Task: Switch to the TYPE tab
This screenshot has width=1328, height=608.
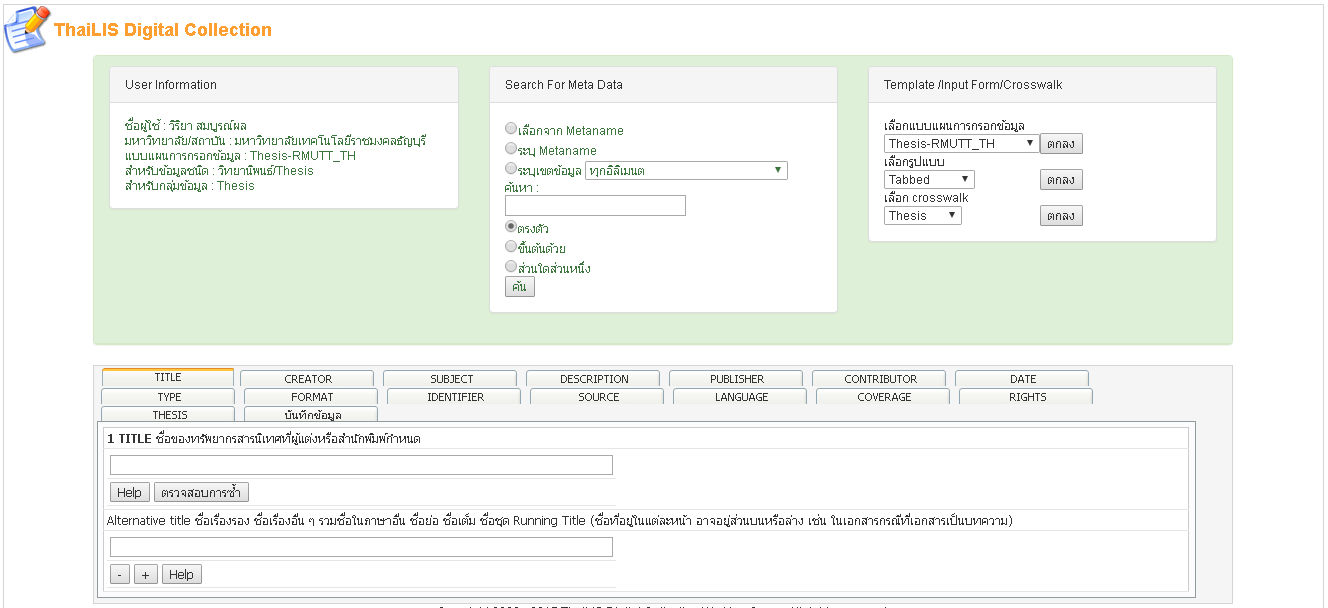Action: [x=168, y=397]
